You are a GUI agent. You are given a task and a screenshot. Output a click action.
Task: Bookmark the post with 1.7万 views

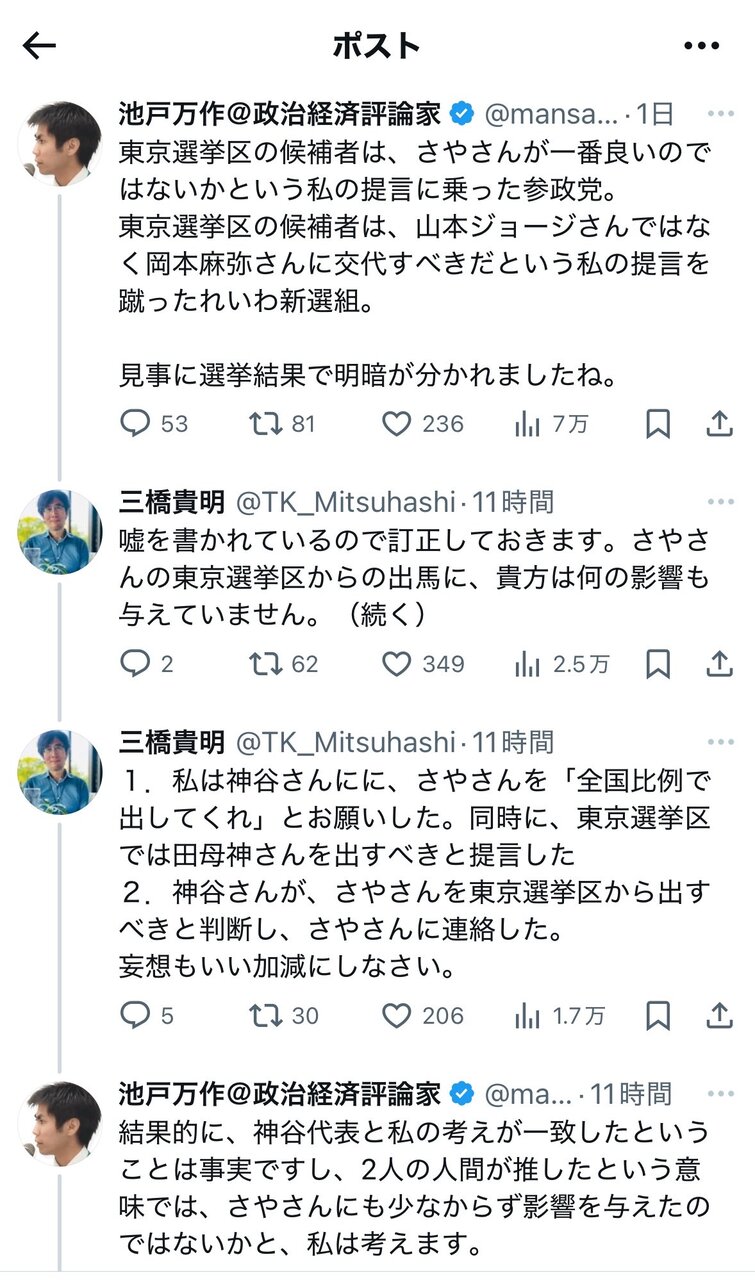point(657,1016)
